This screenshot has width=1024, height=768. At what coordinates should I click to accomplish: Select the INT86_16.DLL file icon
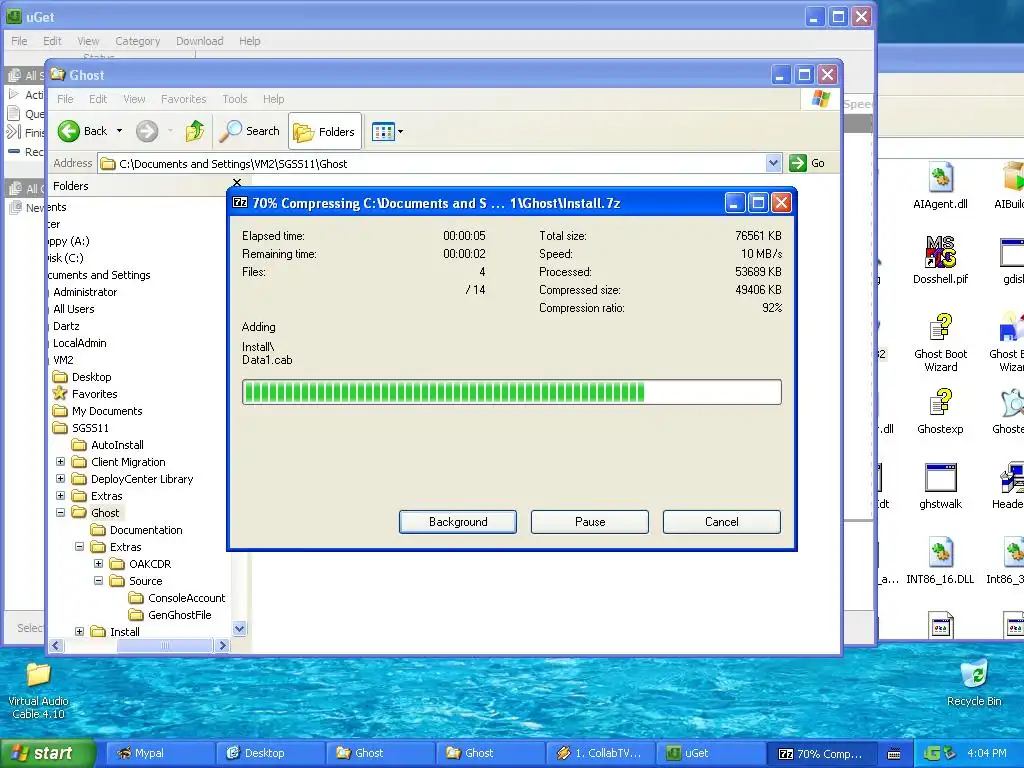[940, 552]
